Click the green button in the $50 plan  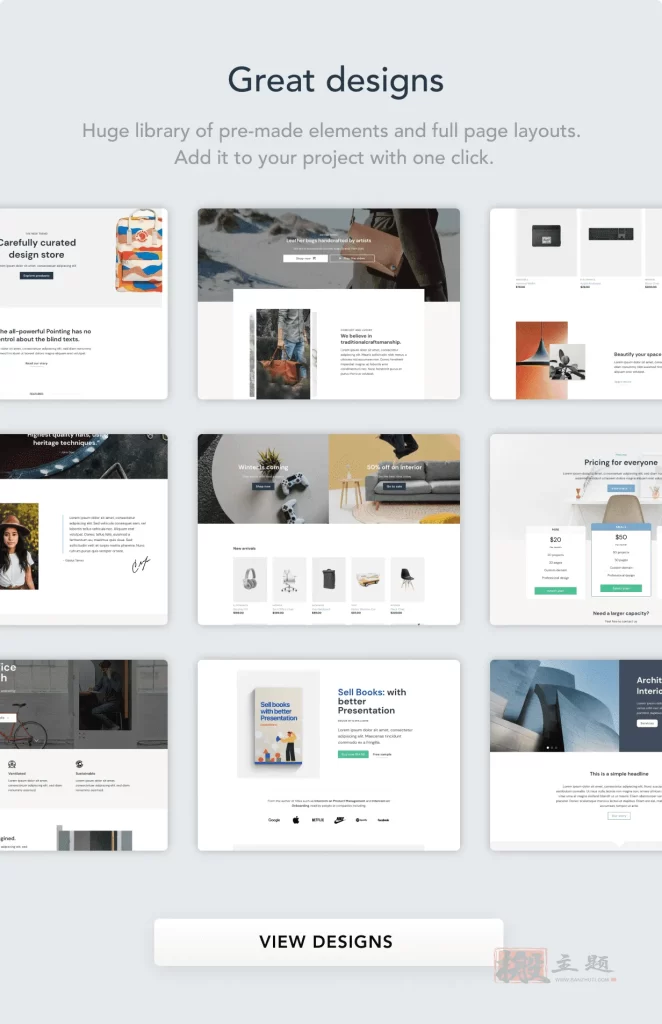click(620, 588)
